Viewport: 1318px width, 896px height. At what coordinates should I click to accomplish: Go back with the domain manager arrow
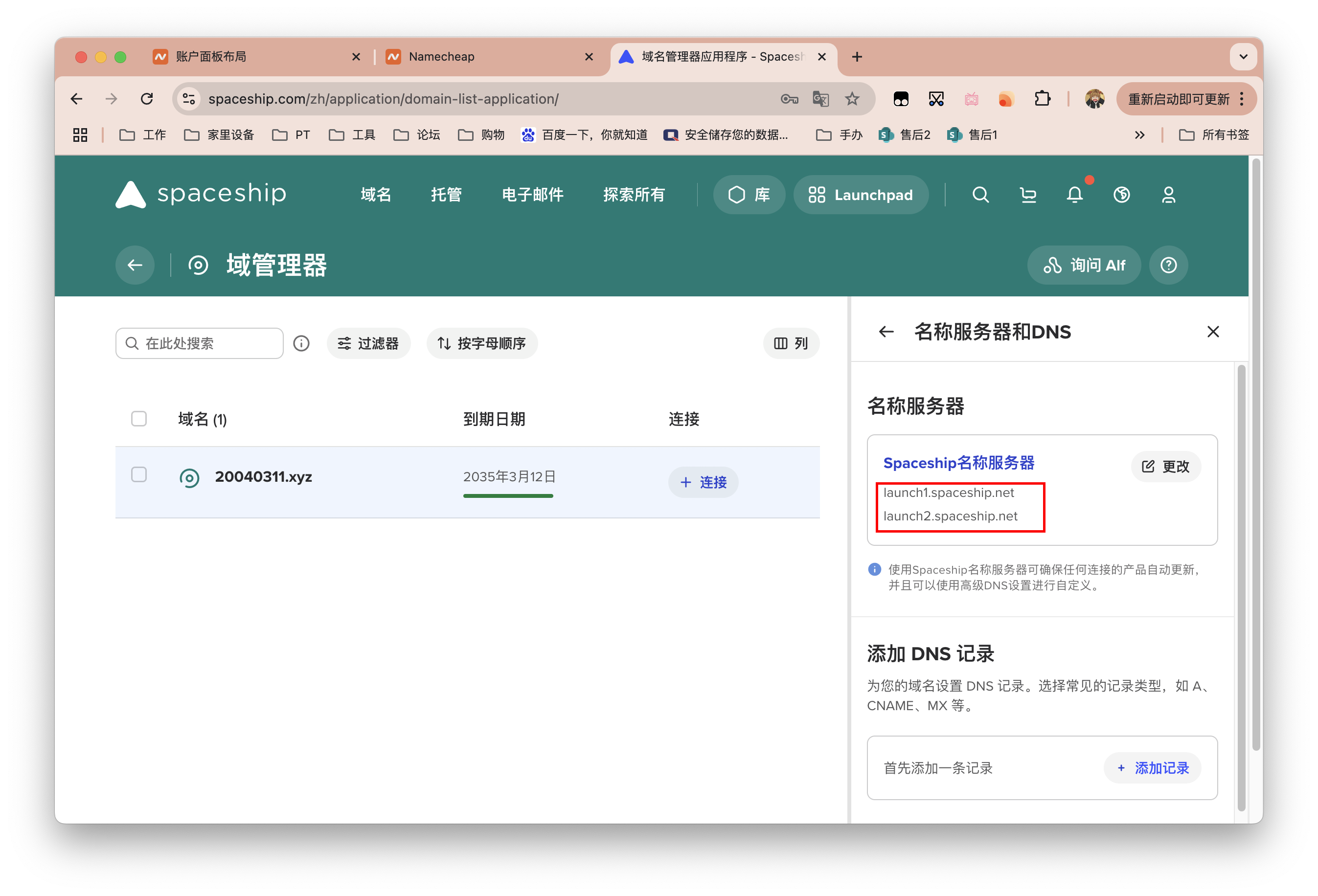click(x=135, y=265)
